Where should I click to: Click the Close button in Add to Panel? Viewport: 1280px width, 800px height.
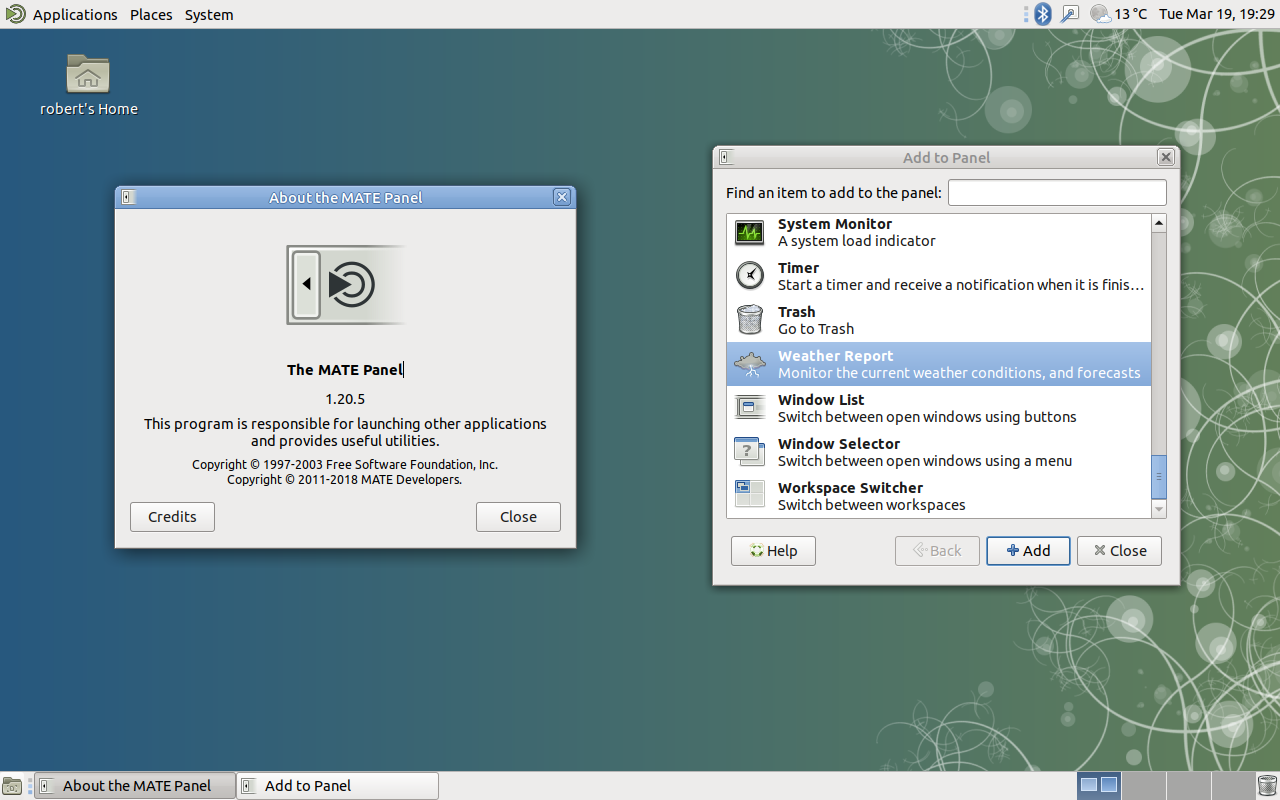1119,551
